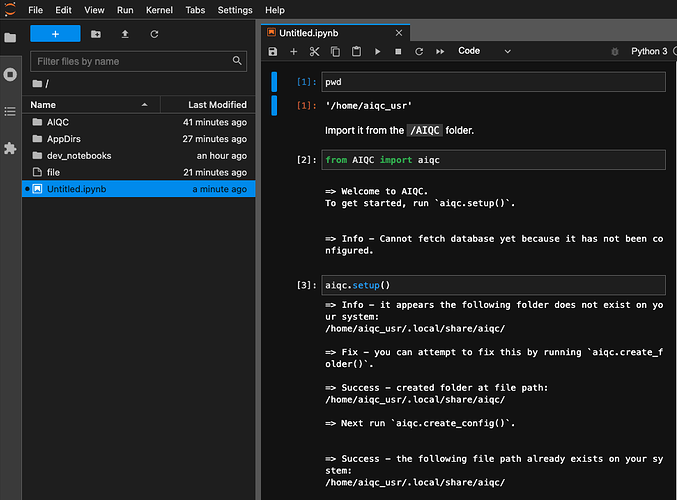Run the selected cell
This screenshot has width=677, height=500.
377,51
